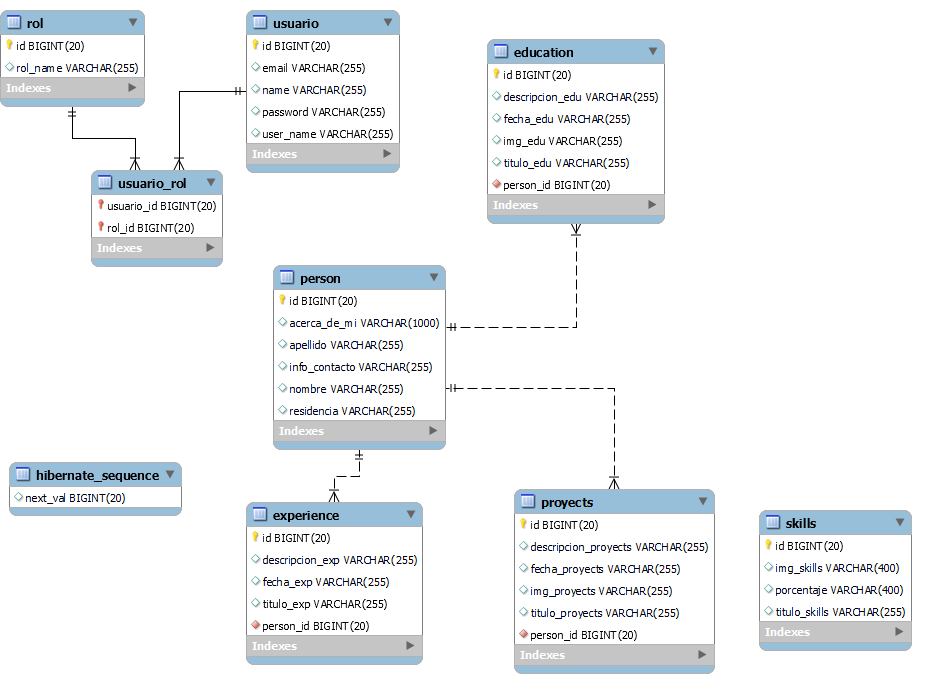Image resolution: width=931 pixels, height=683 pixels.
Task: Select the primary key icon of usuario id
Action: pos(255,45)
